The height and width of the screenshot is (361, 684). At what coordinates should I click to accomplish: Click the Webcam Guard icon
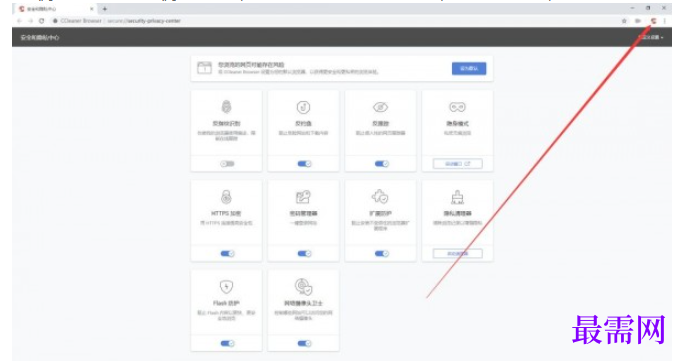point(303,287)
